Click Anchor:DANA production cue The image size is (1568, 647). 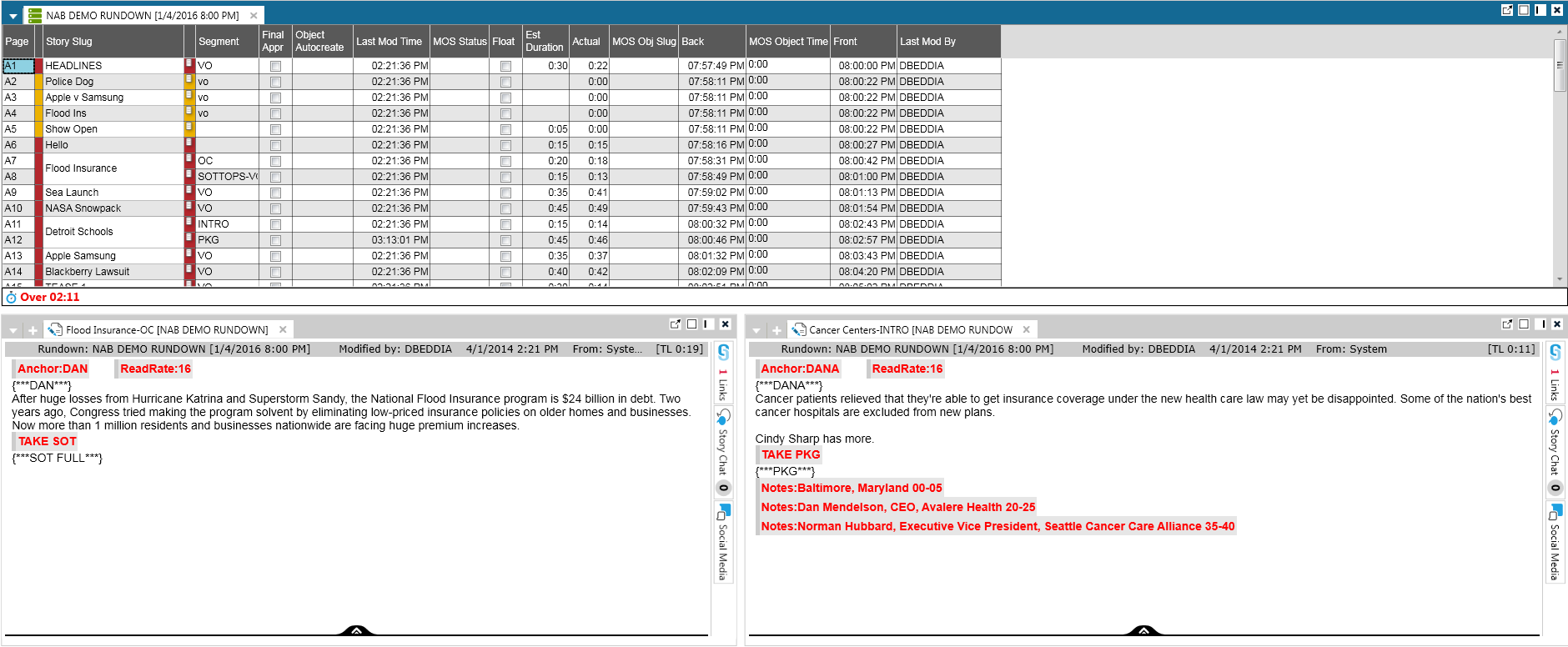point(800,369)
